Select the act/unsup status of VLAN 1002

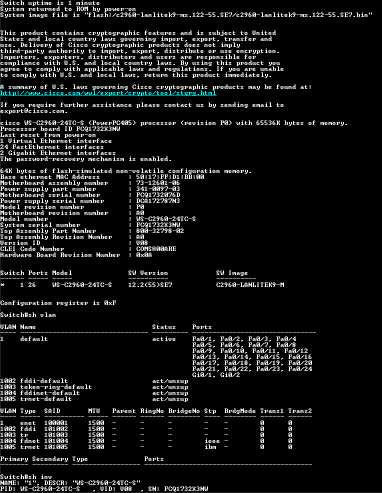click(170, 381)
